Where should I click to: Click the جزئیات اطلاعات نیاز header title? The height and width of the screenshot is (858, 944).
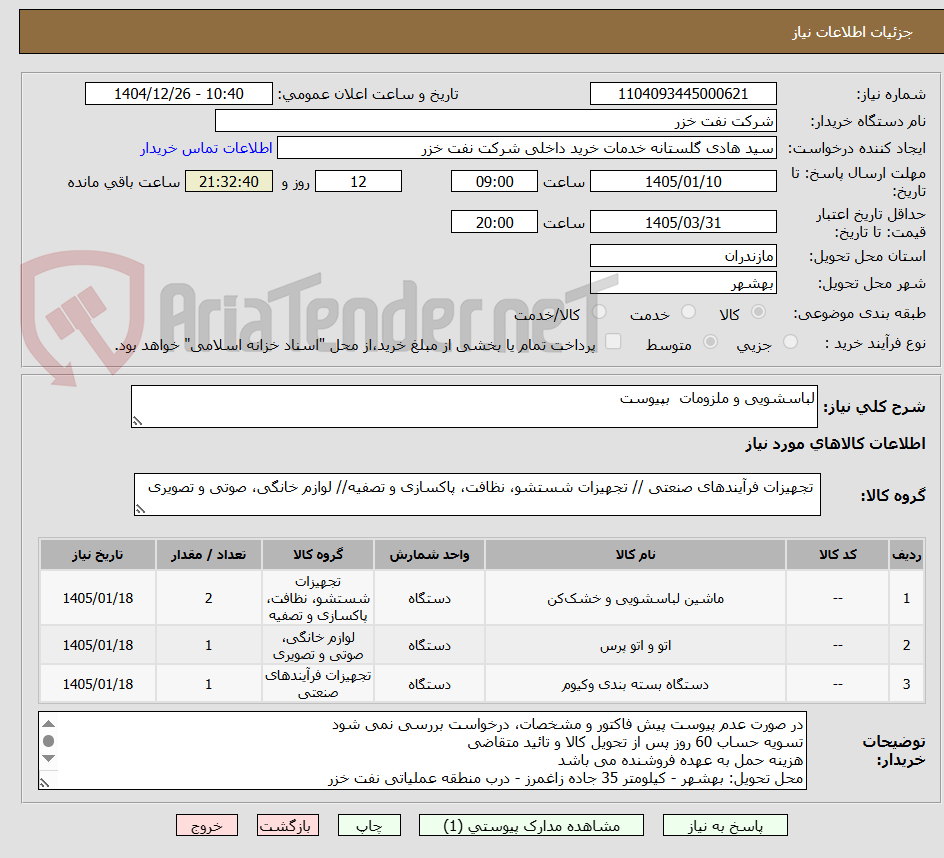[x=852, y=32]
